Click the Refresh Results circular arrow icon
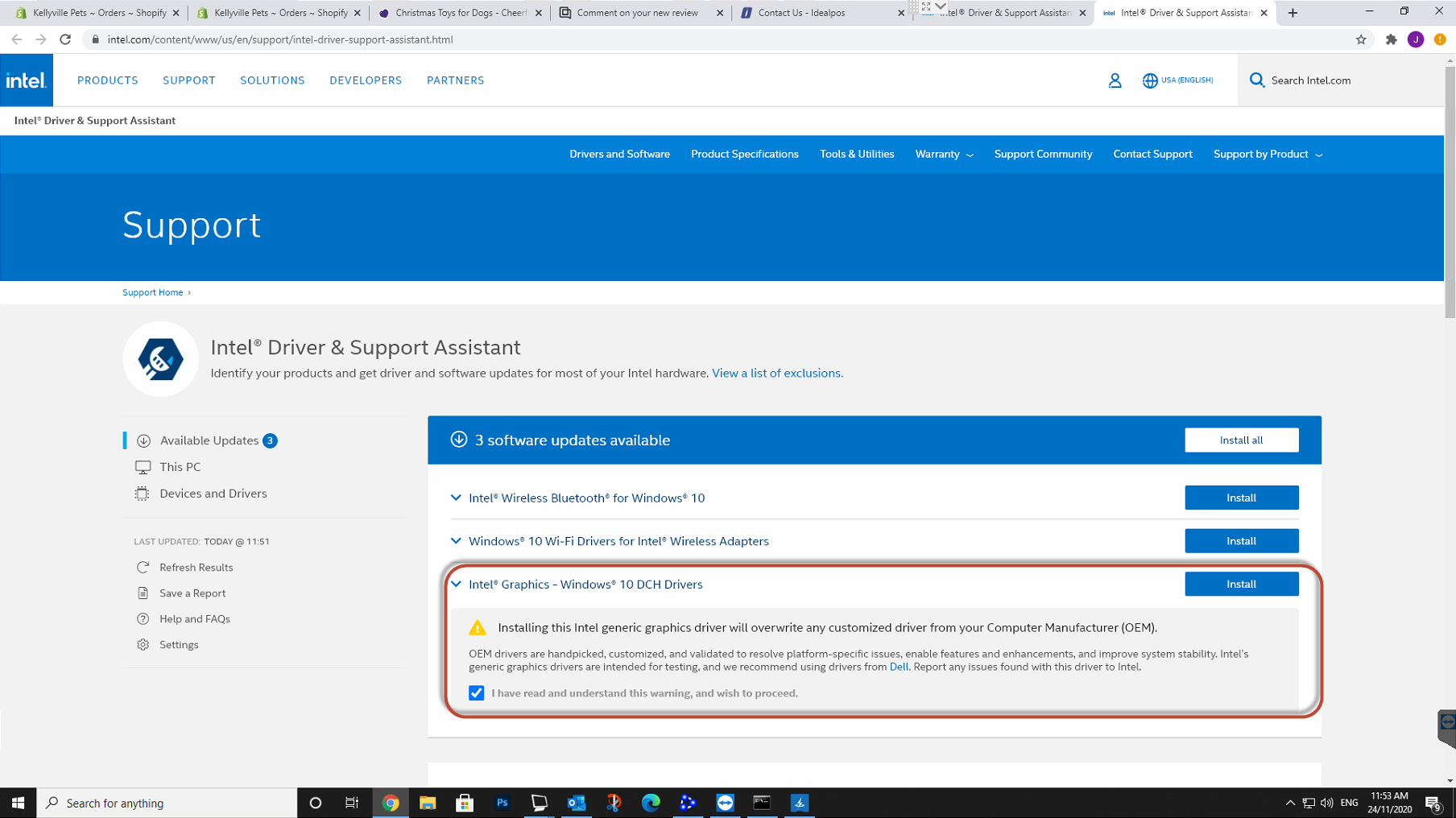 click(143, 568)
